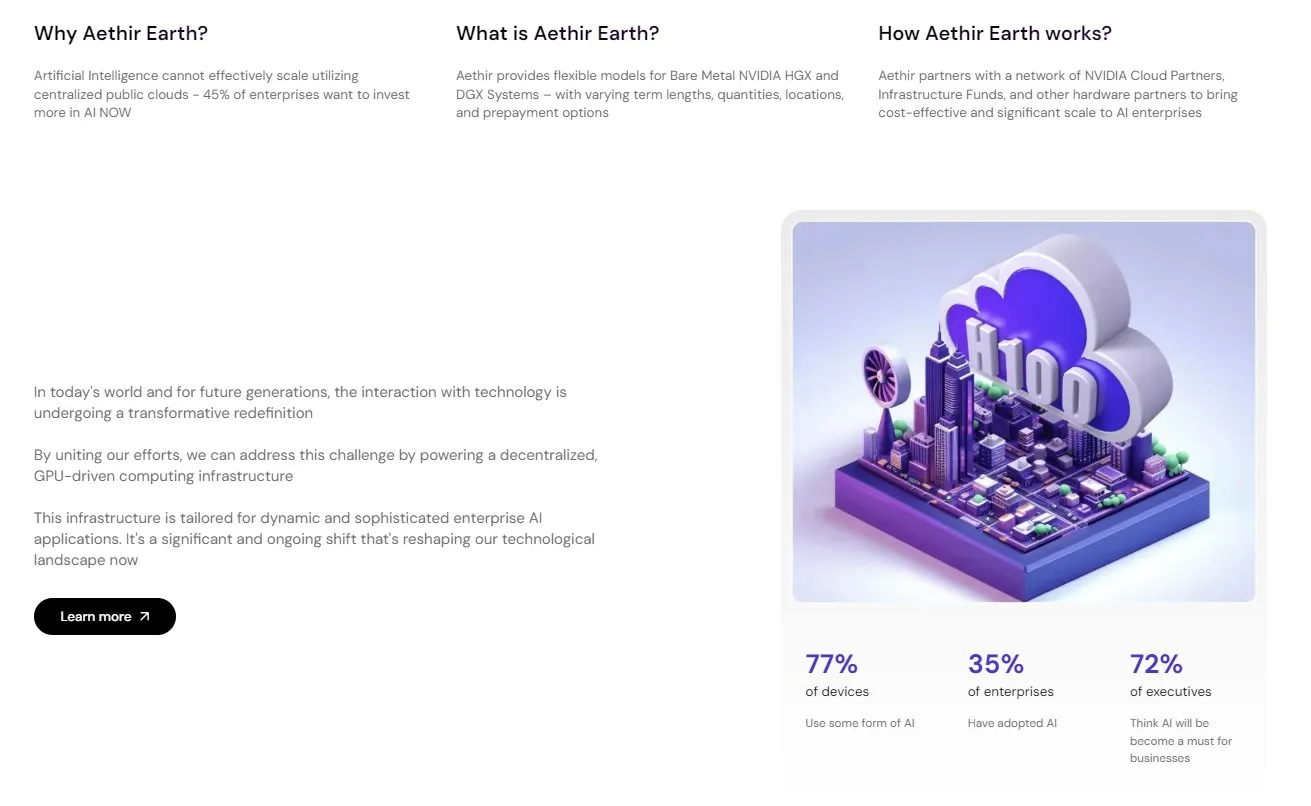Click the 35% statistic

point(995,663)
